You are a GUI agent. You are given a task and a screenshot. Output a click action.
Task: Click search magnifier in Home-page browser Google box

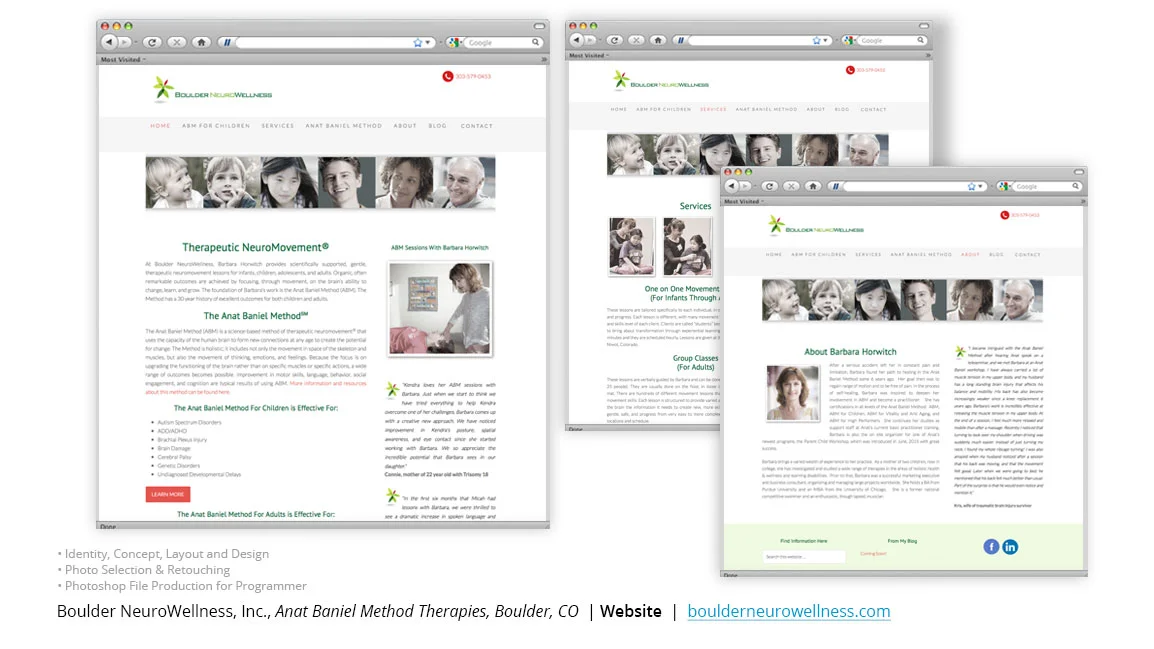point(536,43)
